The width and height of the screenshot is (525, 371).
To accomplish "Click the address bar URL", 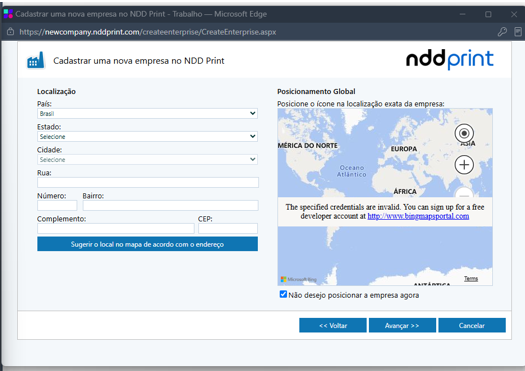I will click(x=148, y=32).
